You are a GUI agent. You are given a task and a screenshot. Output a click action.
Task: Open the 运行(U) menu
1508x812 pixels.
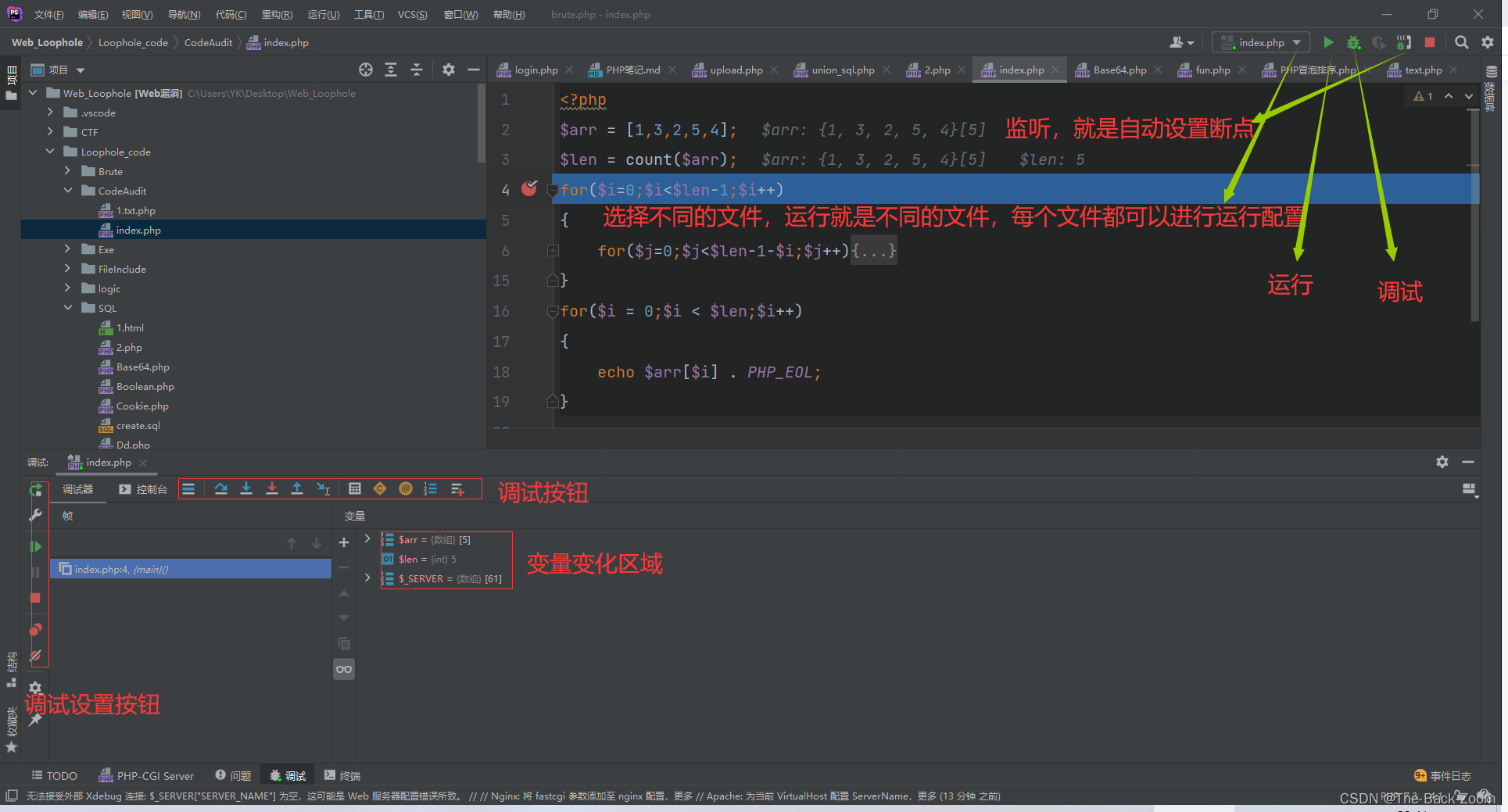(324, 14)
